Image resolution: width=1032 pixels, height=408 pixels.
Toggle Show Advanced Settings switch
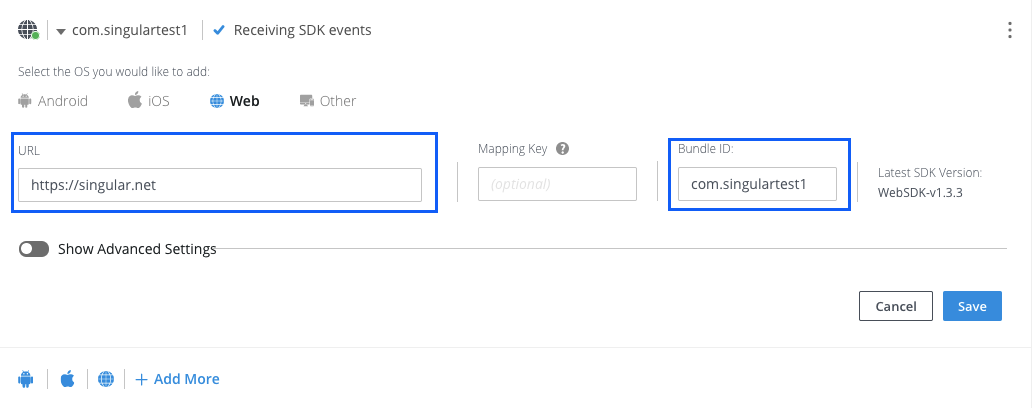tap(34, 249)
